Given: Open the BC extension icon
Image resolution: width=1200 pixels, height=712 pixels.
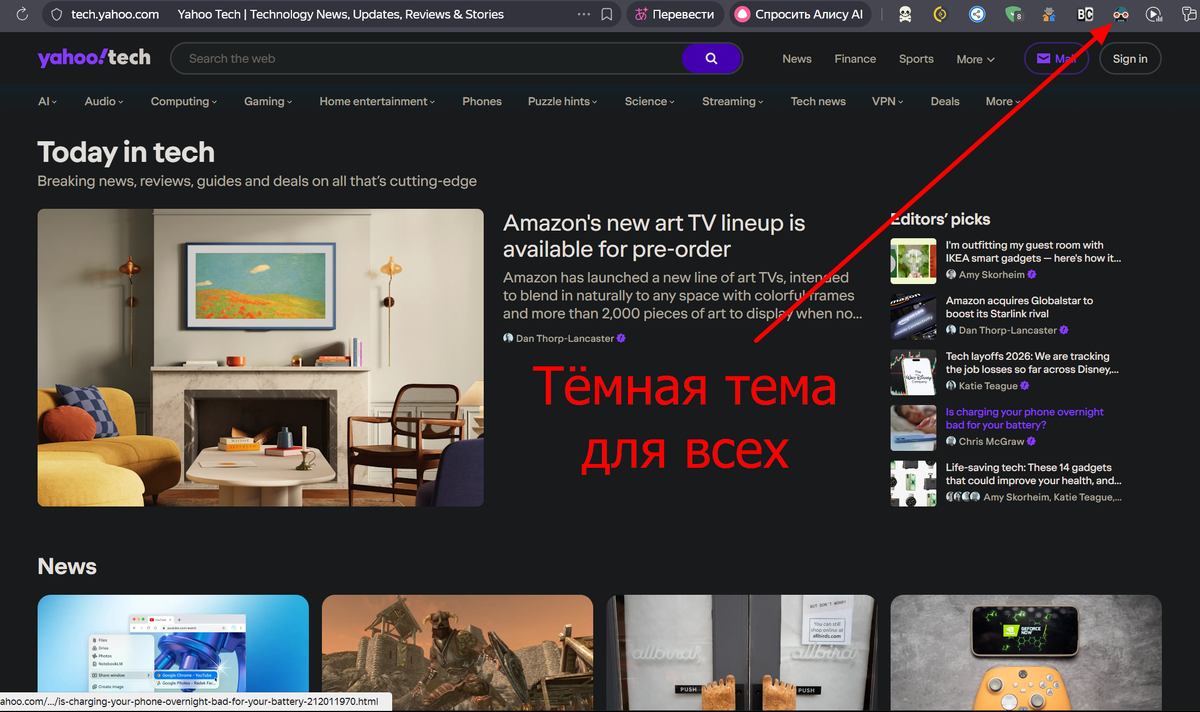Looking at the screenshot, I should [x=1085, y=15].
